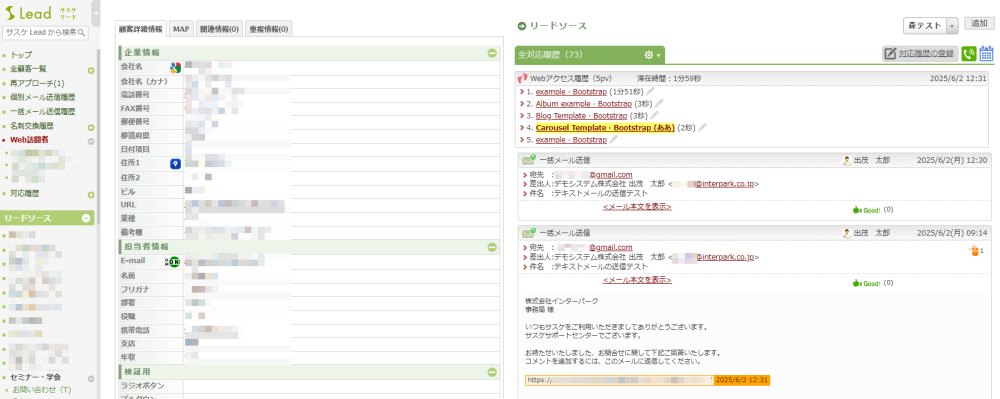This screenshot has height=399, width=1000.
Task: Click the green phone call icon
Action: (x=969, y=54)
